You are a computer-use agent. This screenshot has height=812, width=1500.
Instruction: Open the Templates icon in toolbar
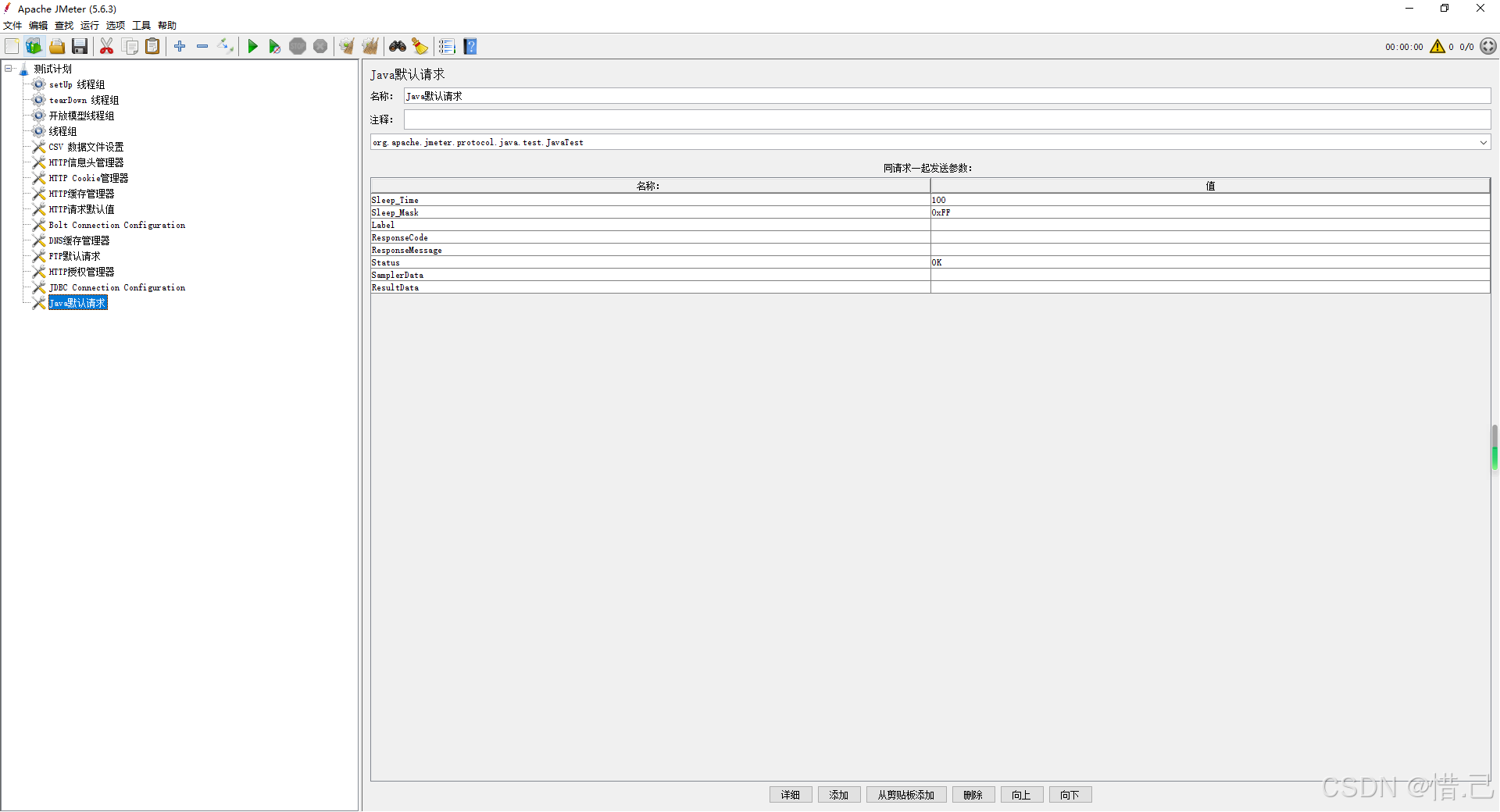34,47
